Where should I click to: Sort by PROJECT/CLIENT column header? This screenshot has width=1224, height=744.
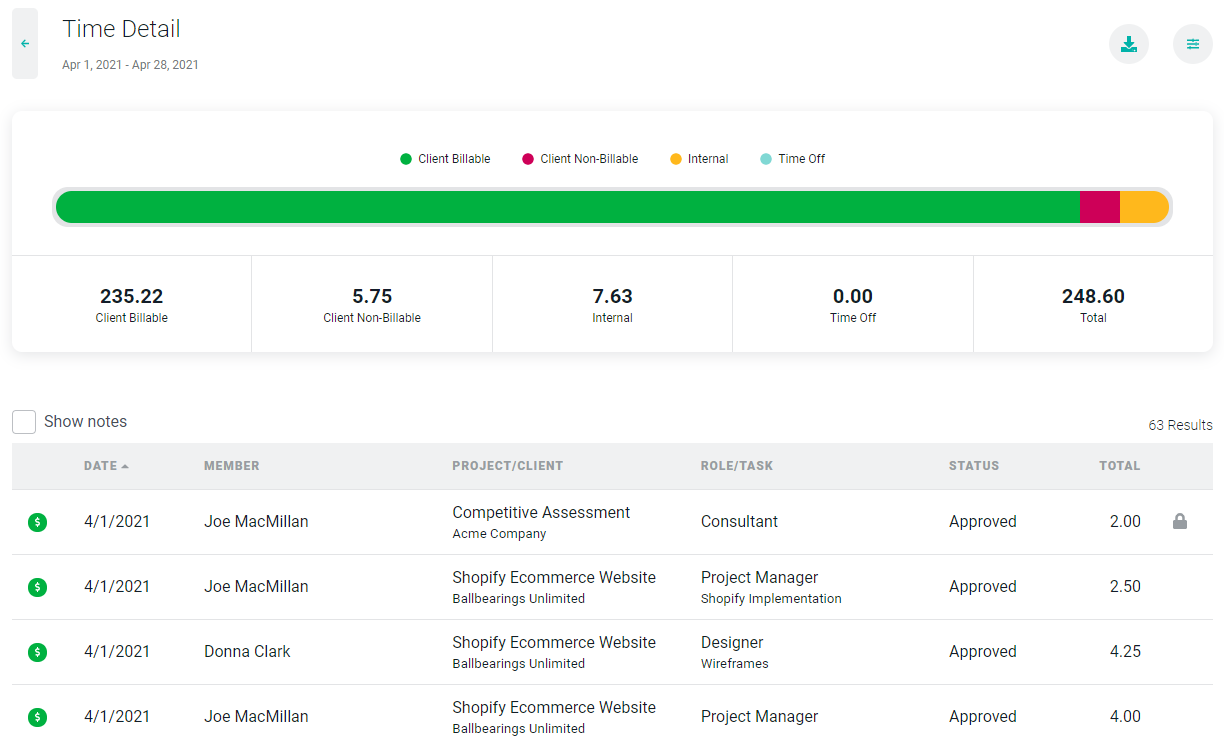pyautogui.click(x=508, y=466)
